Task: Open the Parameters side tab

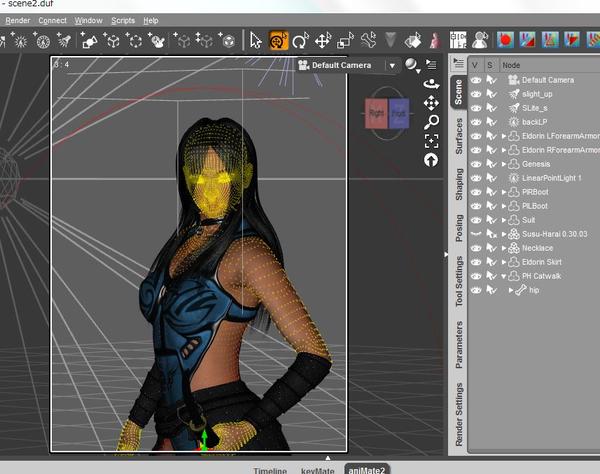Action: (x=458, y=344)
